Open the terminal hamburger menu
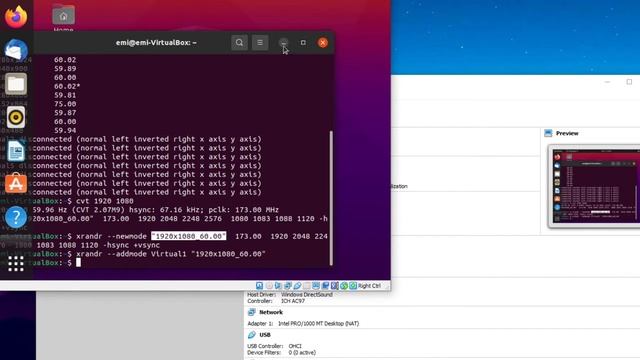640x360 pixels. click(260, 42)
